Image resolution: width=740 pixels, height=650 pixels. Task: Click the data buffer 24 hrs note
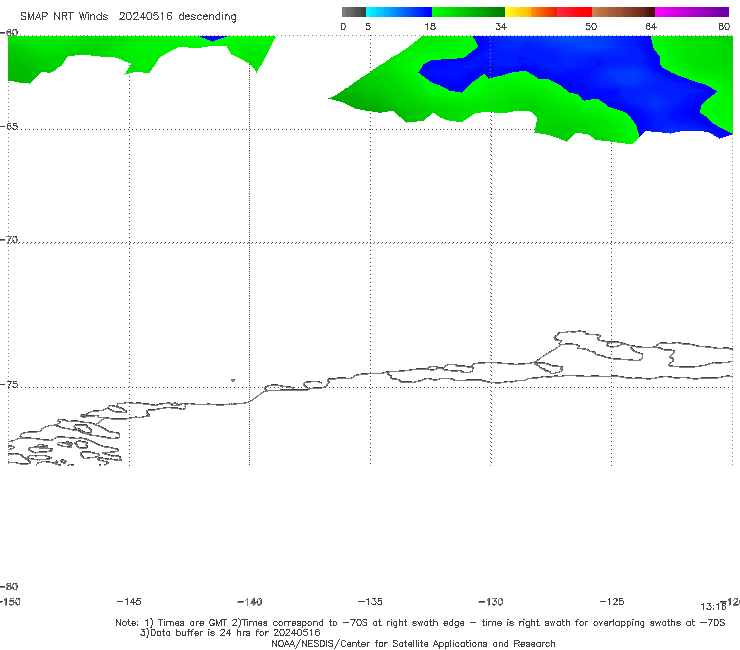point(230,633)
